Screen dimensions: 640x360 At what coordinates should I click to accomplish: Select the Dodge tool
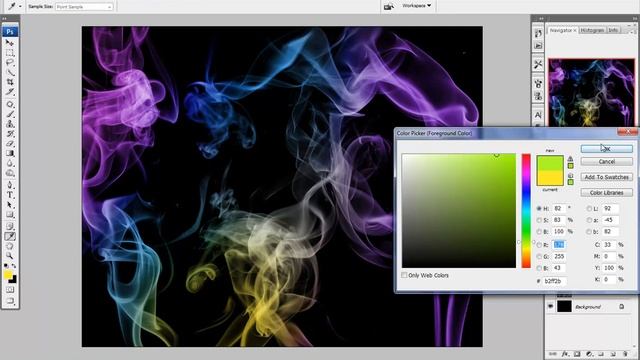[x=10, y=173]
